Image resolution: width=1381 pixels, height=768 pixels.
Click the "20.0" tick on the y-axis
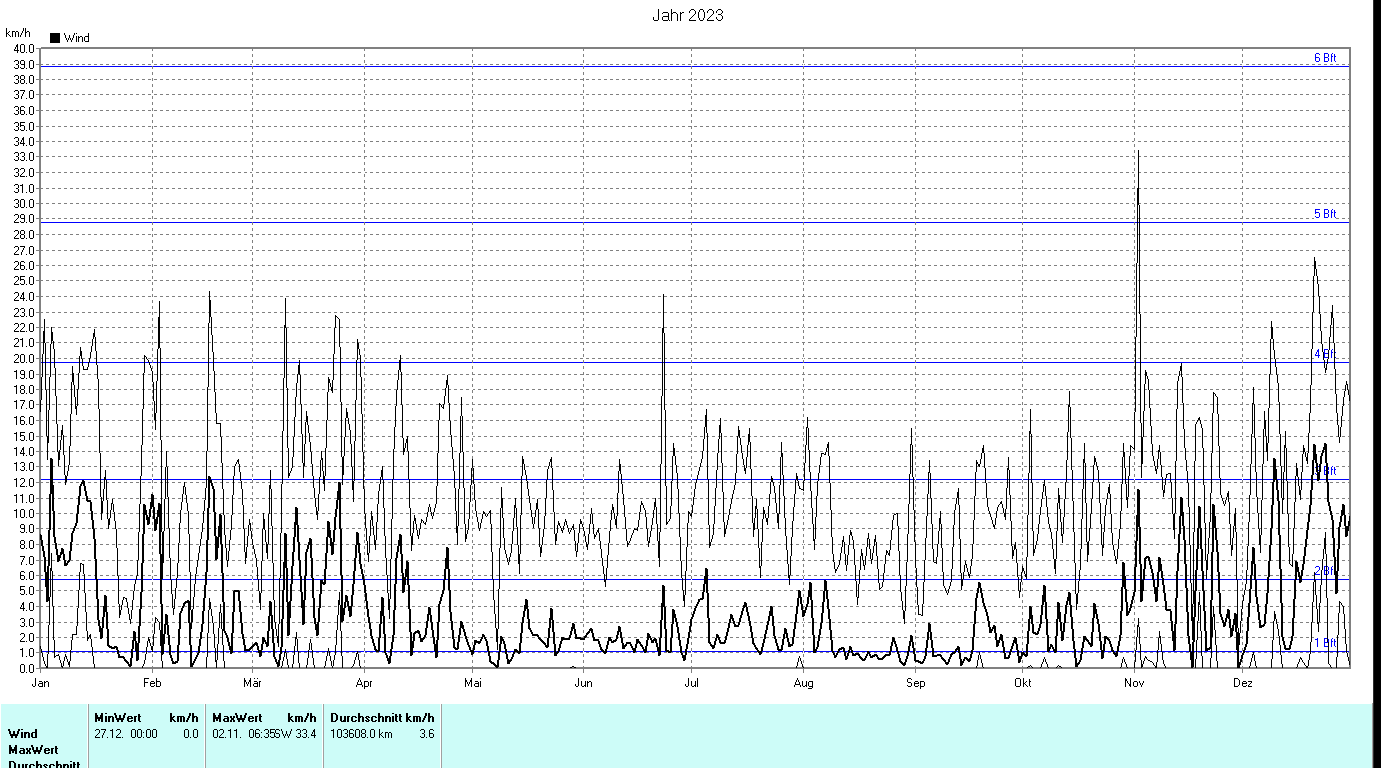[24, 358]
